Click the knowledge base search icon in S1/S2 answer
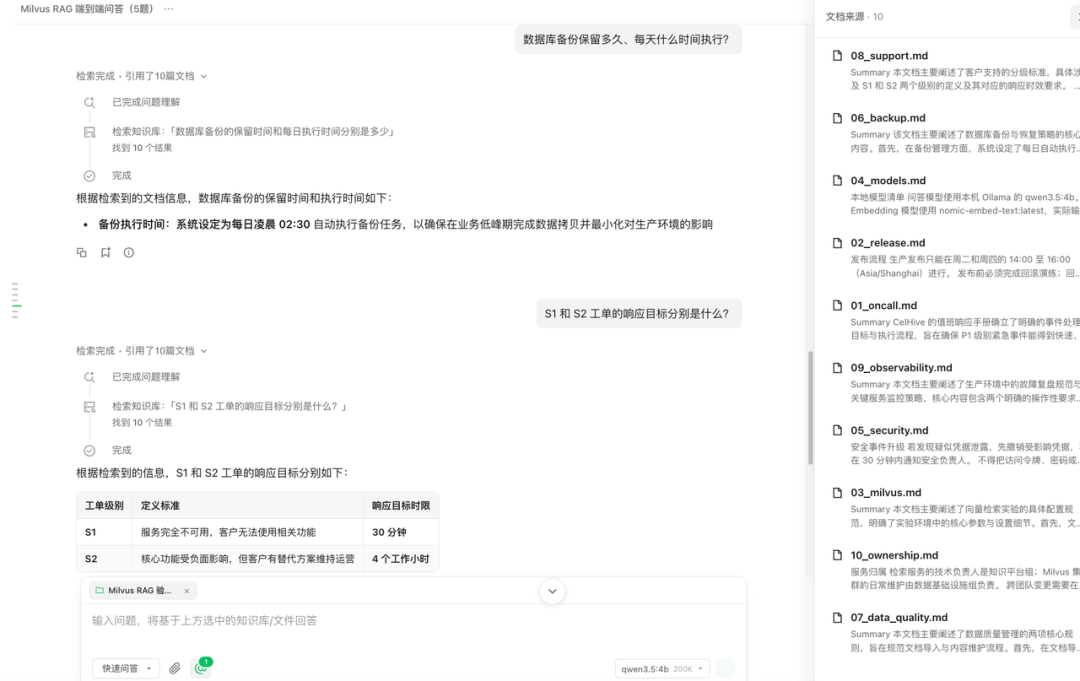 90,407
